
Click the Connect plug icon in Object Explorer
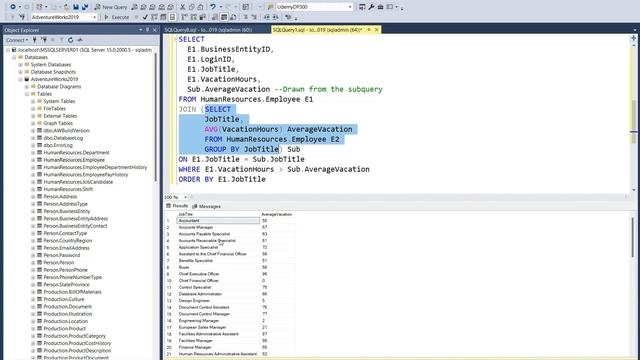point(35,40)
